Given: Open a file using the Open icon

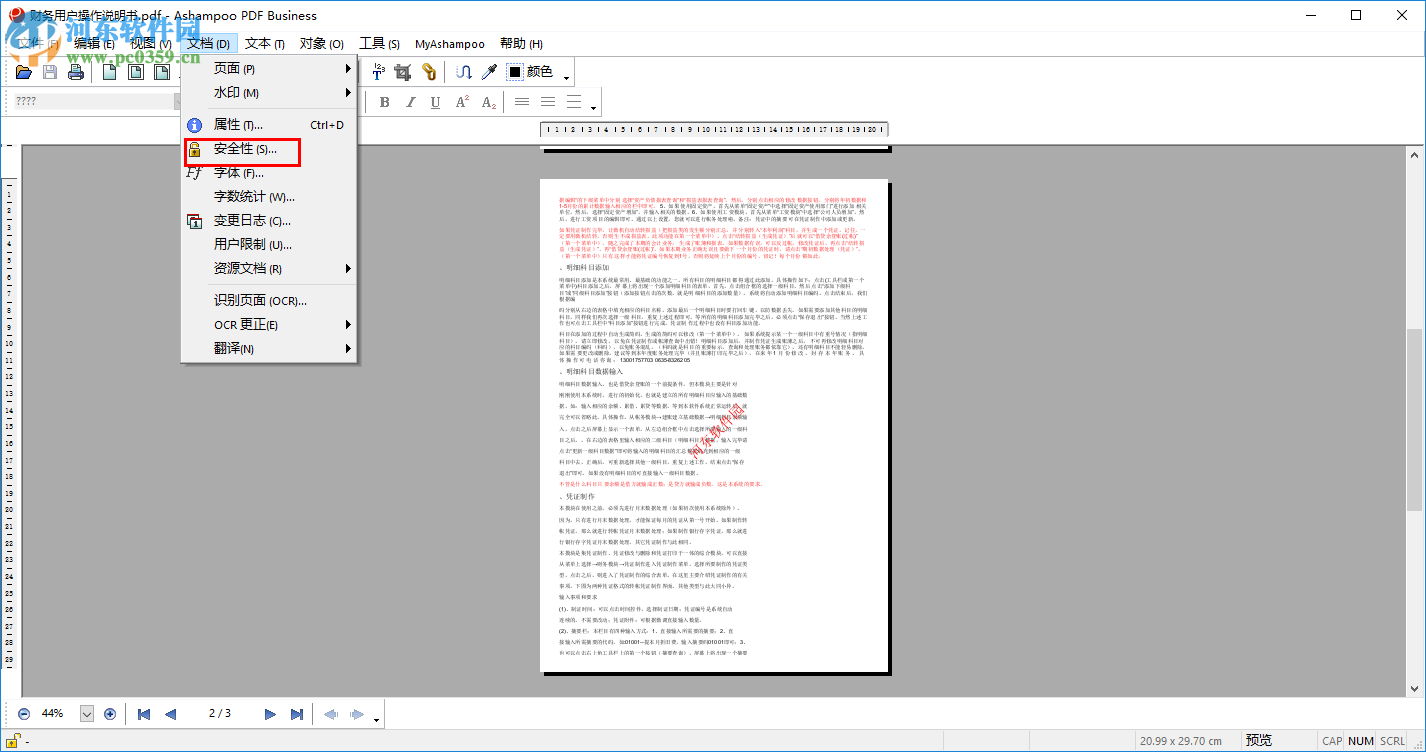Looking at the screenshot, I should (x=23, y=71).
